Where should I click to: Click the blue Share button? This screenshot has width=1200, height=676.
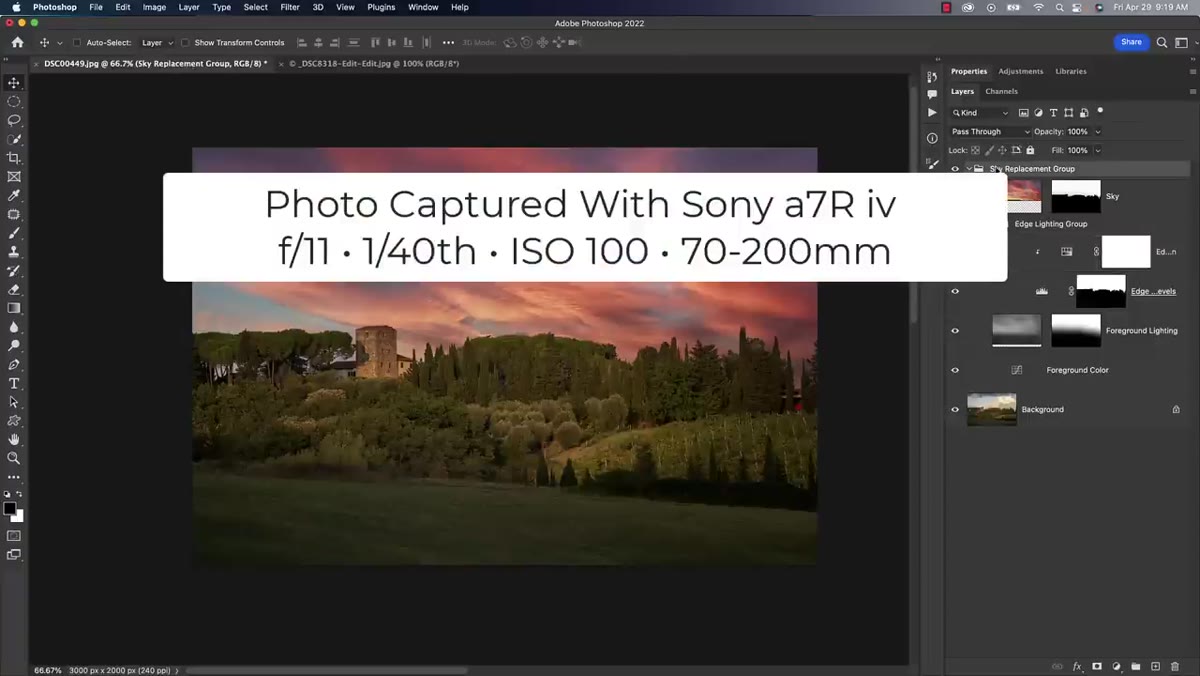click(x=1131, y=42)
